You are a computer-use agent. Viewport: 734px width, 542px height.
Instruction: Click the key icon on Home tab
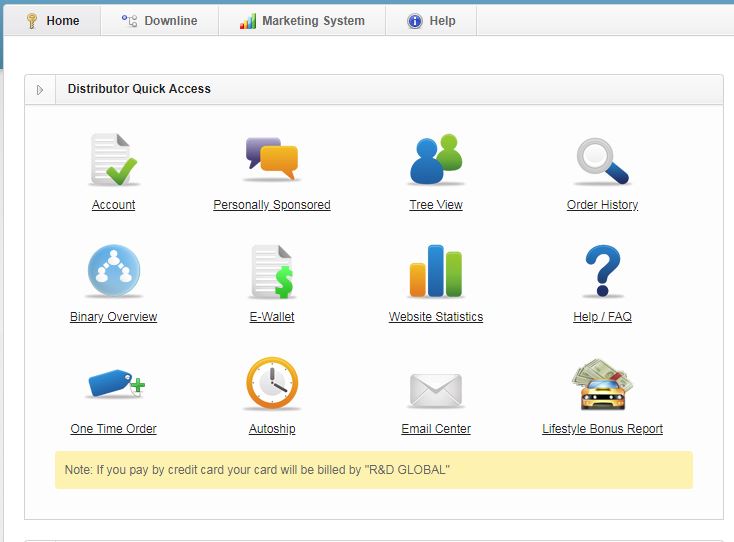pyautogui.click(x=32, y=21)
